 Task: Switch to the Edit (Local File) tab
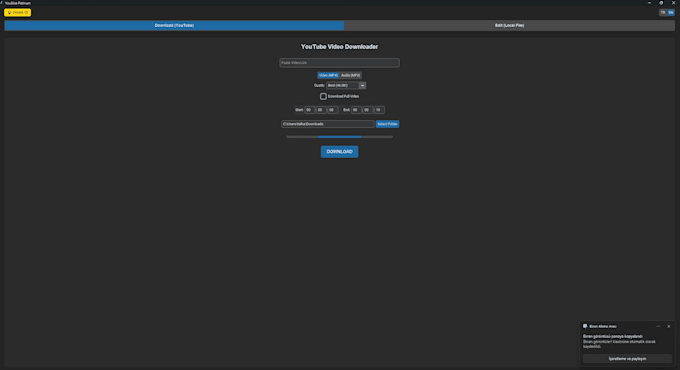(x=509, y=26)
